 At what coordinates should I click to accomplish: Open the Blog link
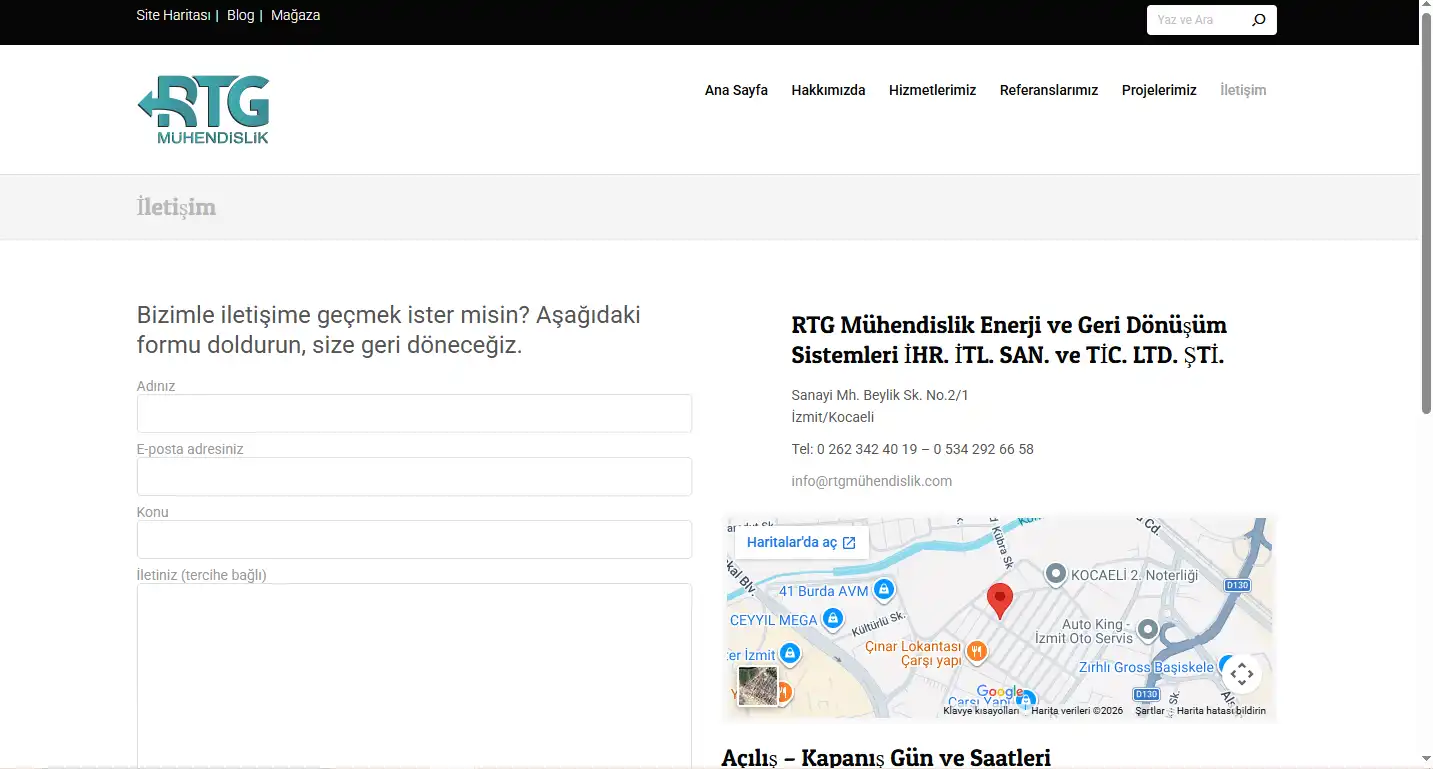point(240,15)
